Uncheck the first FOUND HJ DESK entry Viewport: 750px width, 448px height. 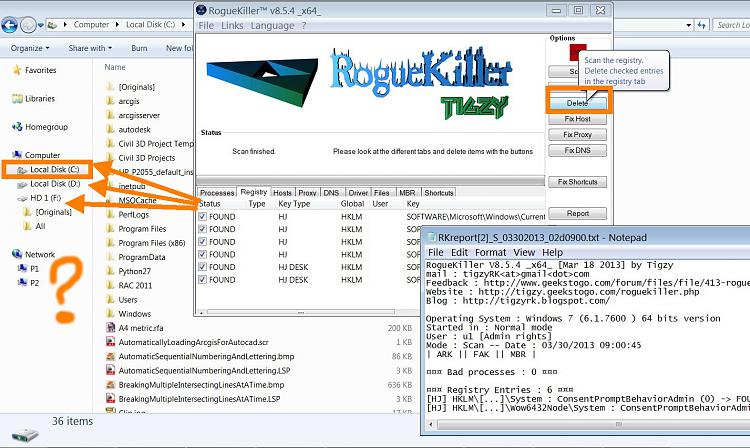(x=202, y=267)
